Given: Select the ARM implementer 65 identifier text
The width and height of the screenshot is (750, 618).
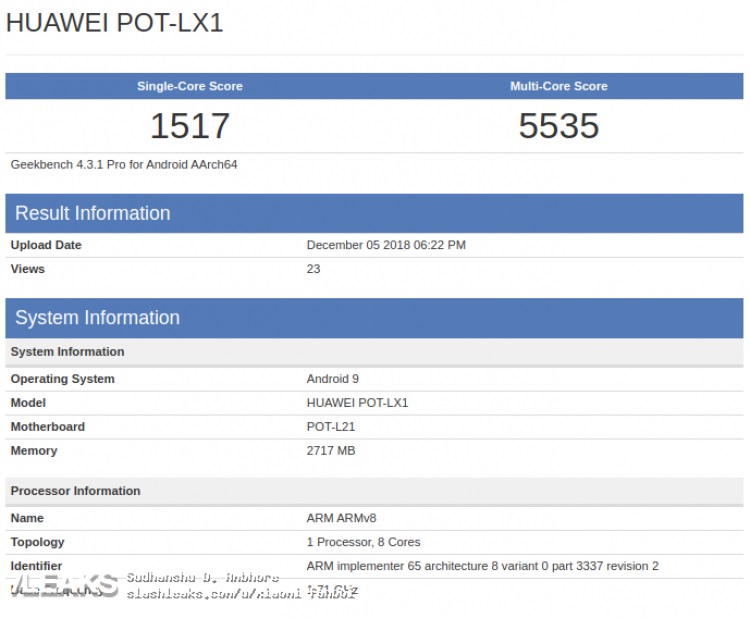Looking at the screenshot, I should point(482,566).
